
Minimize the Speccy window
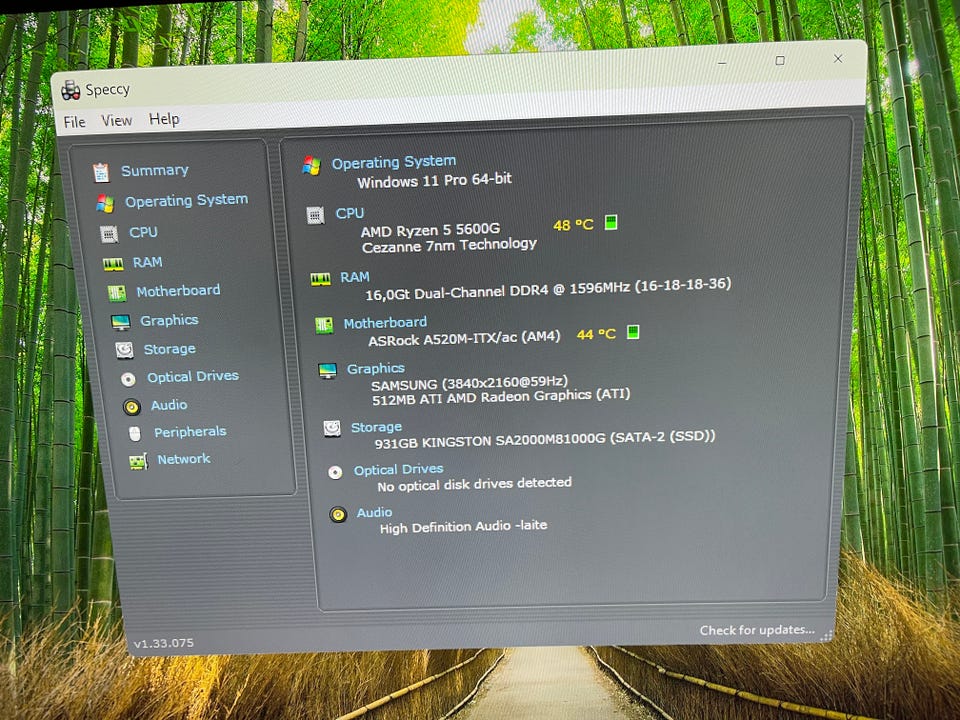point(723,62)
